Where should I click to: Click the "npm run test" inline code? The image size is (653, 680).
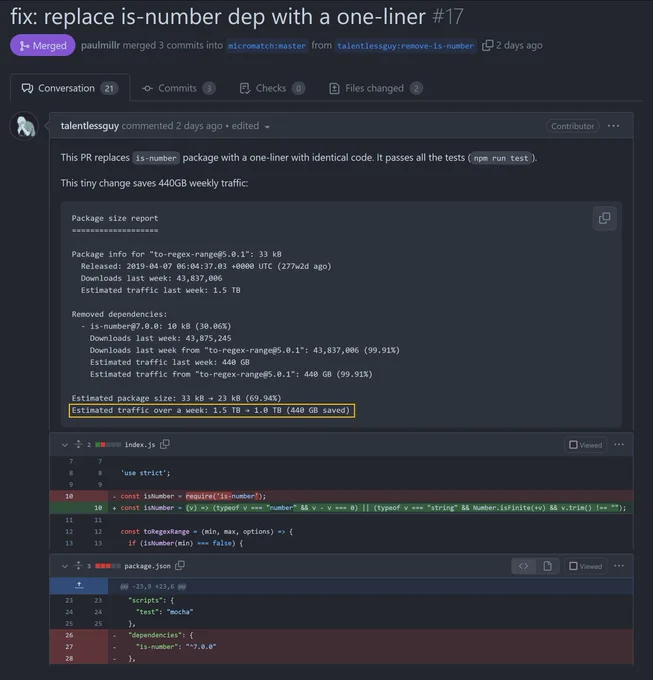[501, 158]
